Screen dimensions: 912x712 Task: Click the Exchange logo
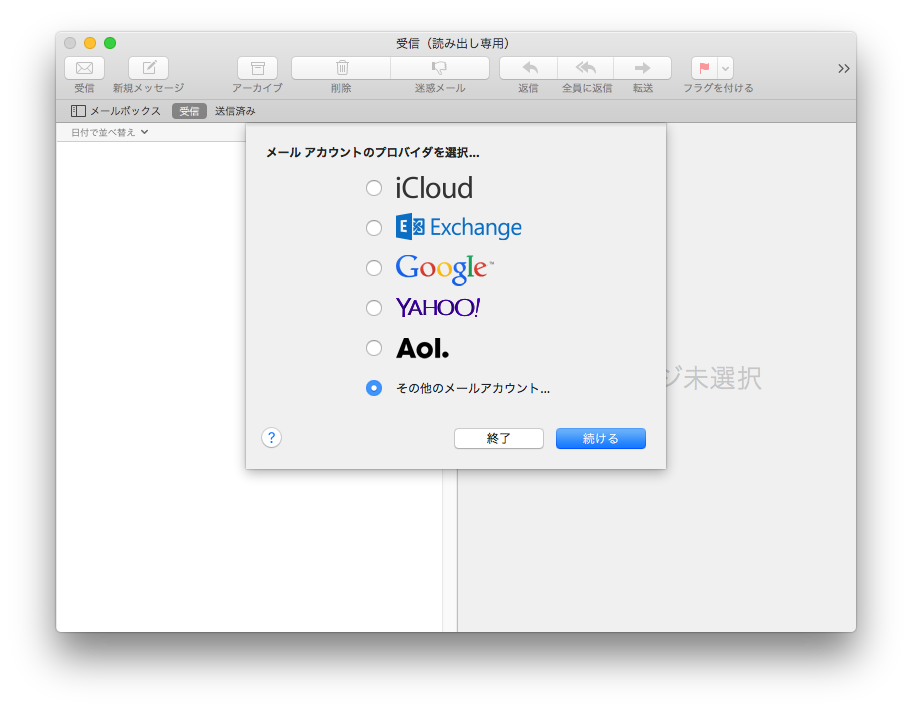pyautogui.click(x=458, y=227)
